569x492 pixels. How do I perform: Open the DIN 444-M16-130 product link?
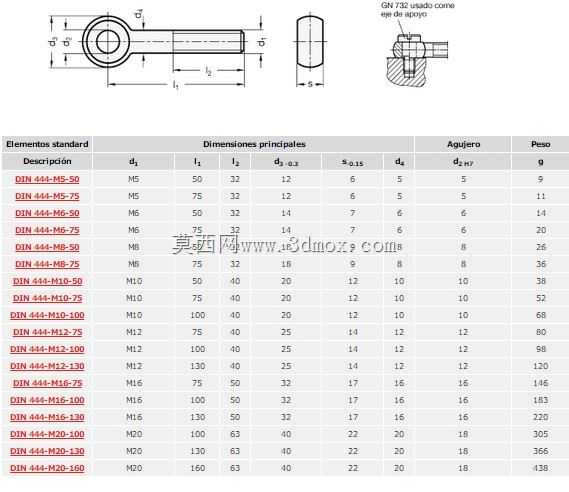point(47,418)
